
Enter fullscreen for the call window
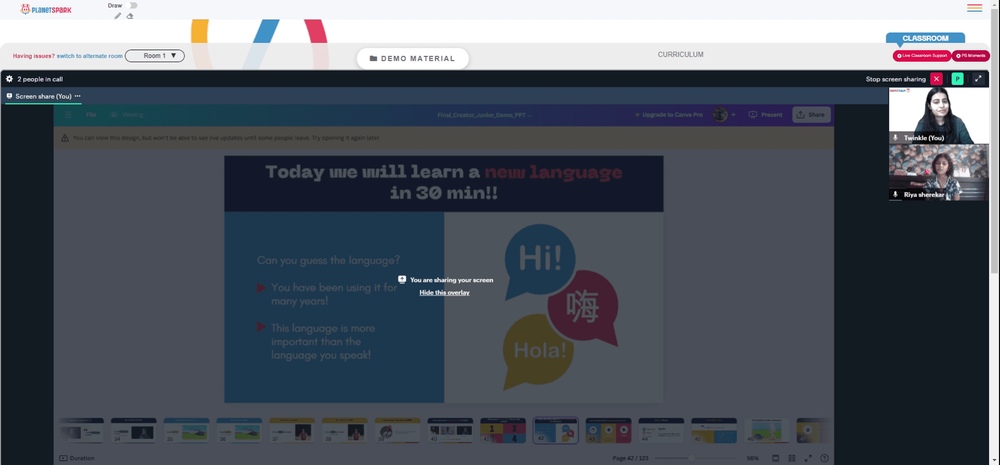(978, 79)
